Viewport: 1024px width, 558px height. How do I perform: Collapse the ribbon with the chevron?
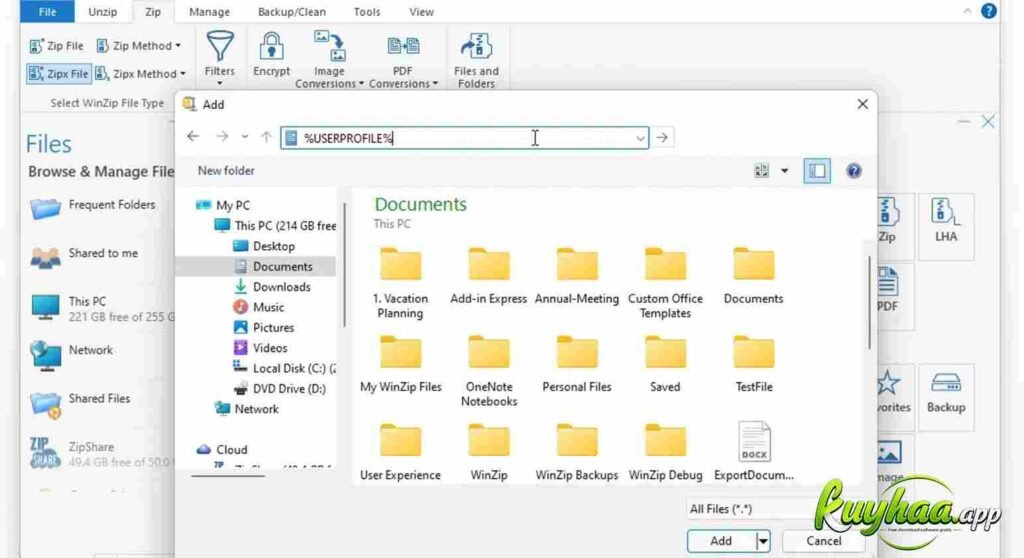pyautogui.click(x=967, y=11)
